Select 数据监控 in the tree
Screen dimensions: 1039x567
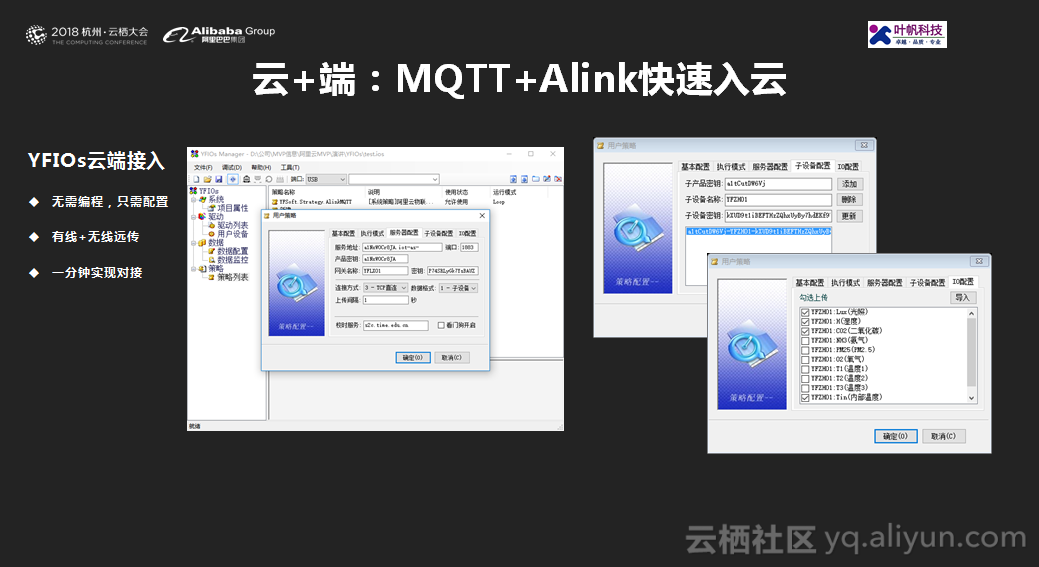click(233, 260)
